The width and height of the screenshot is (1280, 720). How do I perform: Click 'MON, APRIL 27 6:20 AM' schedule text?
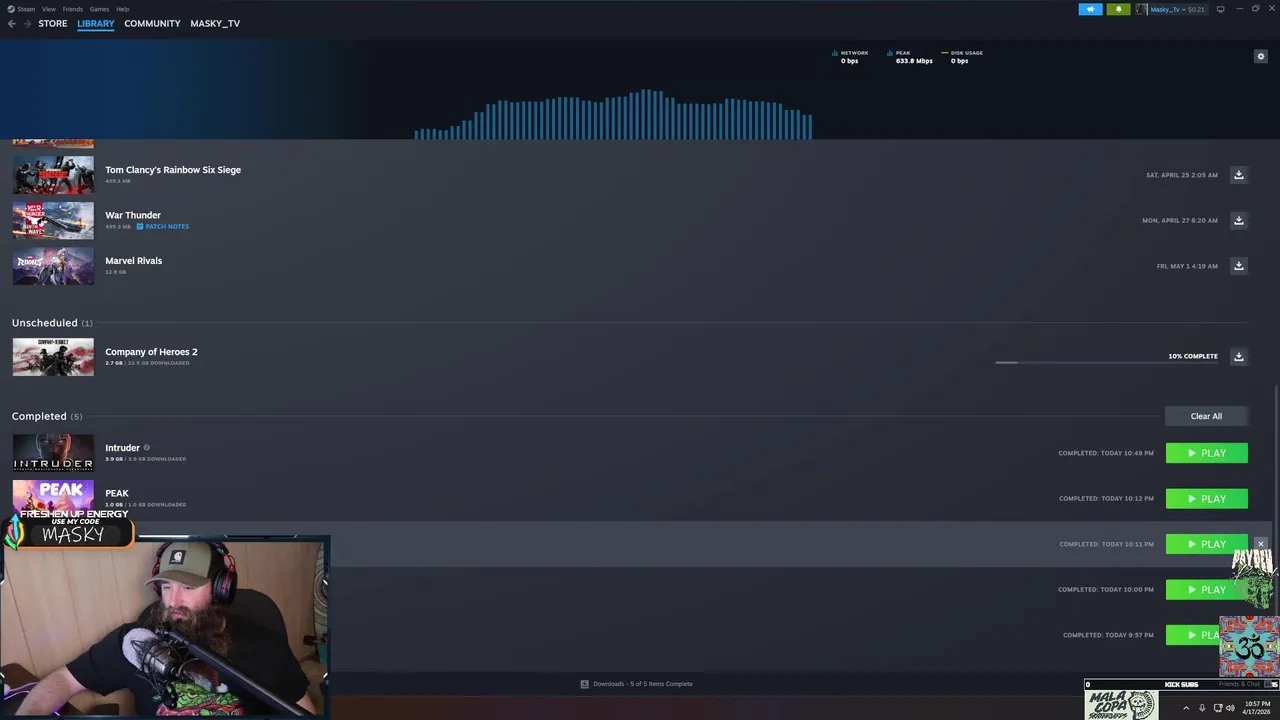(x=1180, y=220)
